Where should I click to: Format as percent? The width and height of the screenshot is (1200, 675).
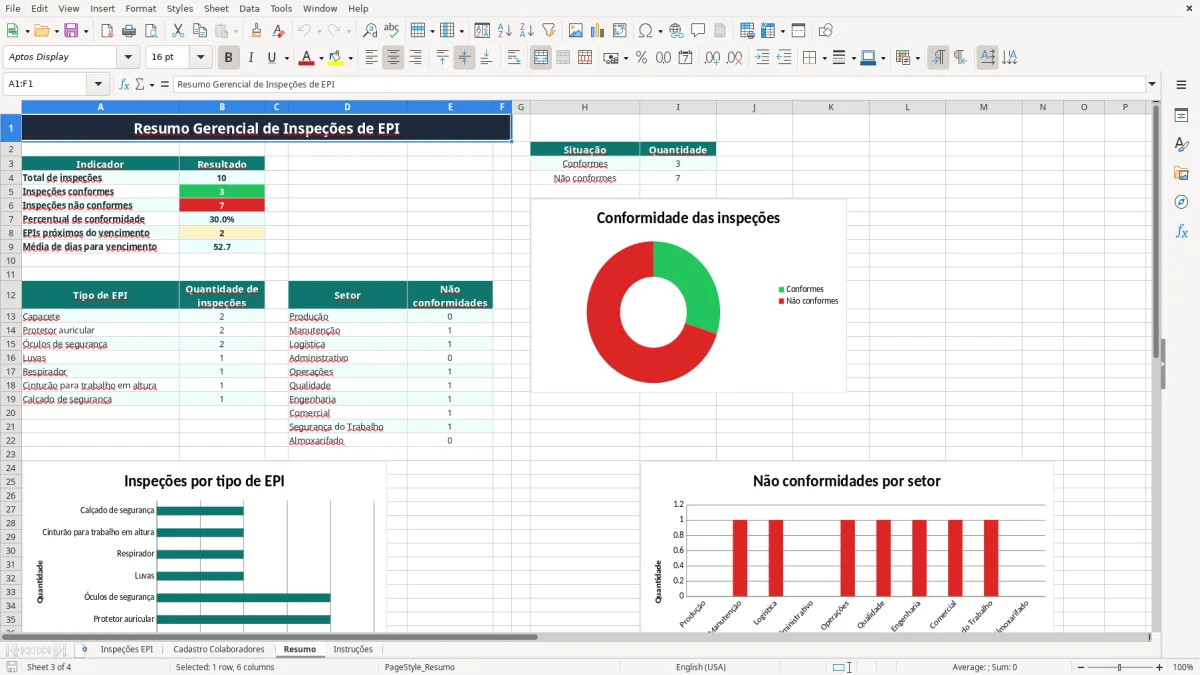click(x=641, y=58)
